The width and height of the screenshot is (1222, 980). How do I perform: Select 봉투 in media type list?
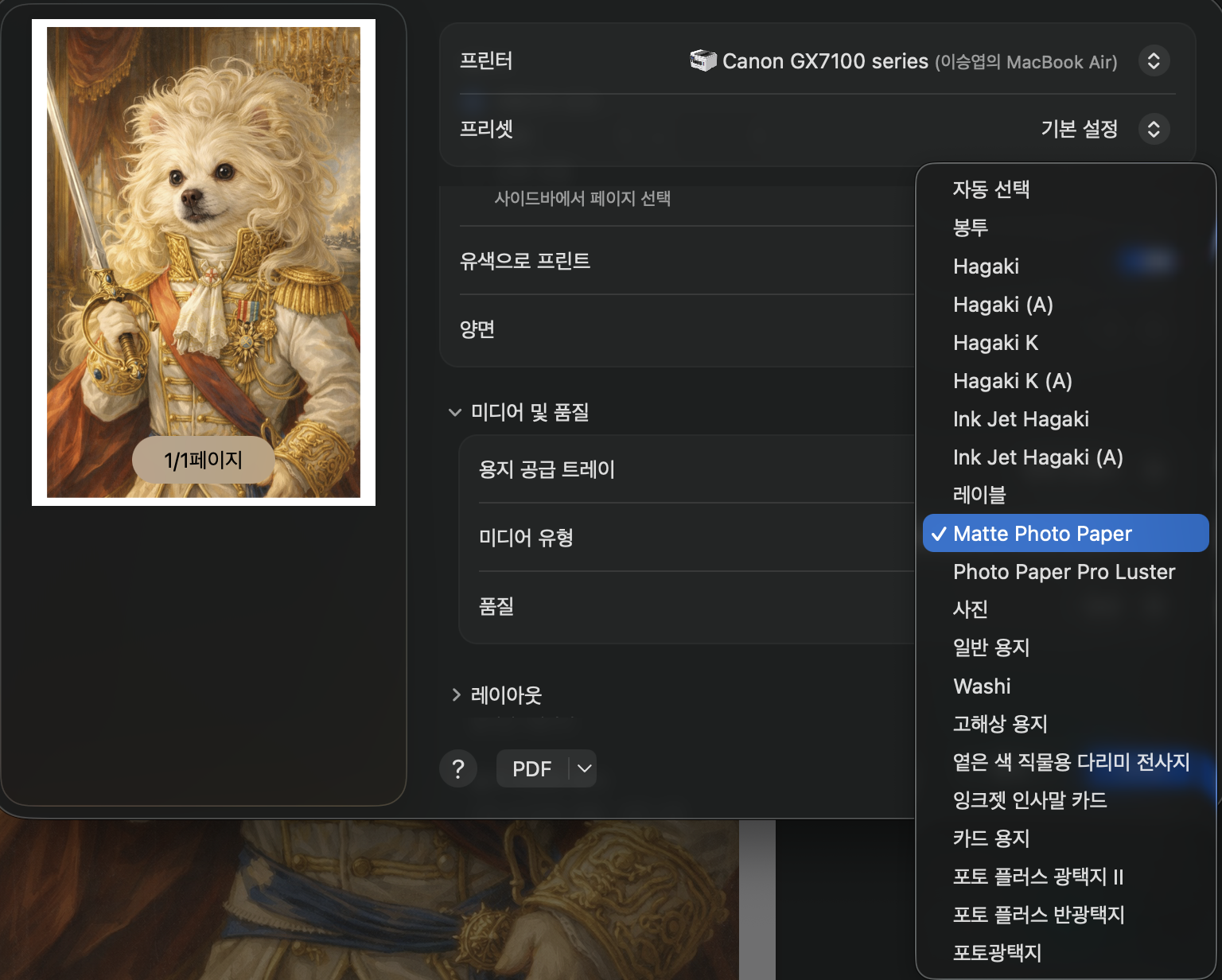[x=1065, y=227]
